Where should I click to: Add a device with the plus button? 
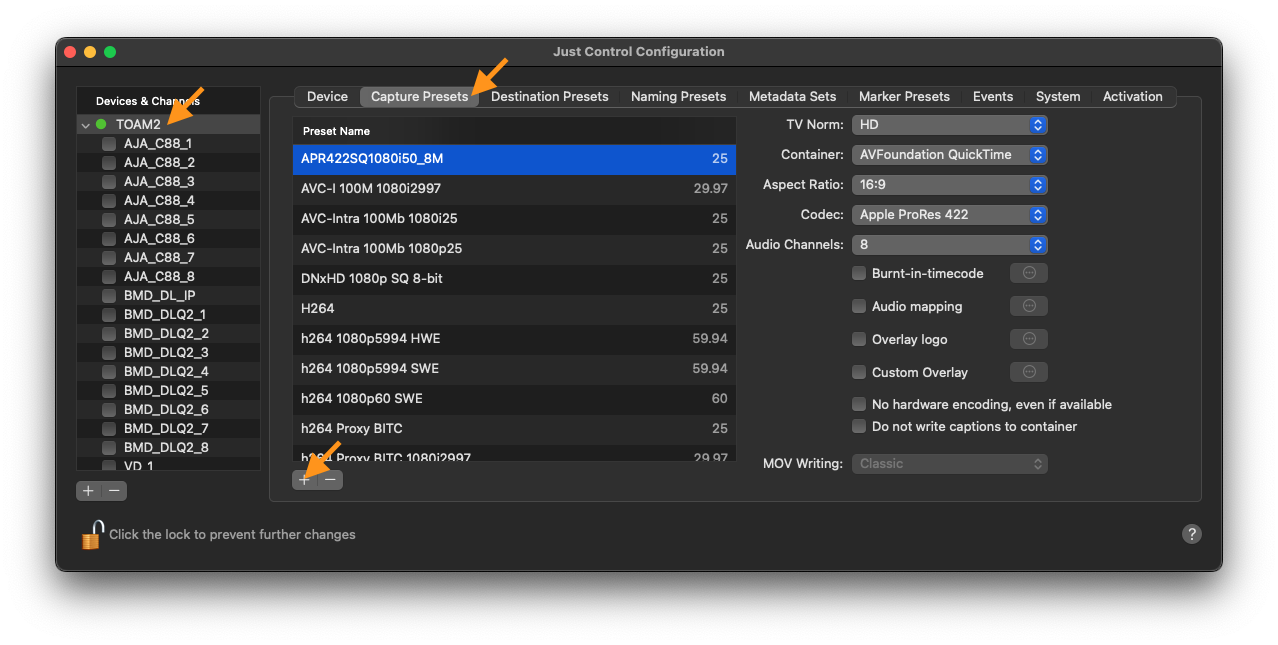[x=89, y=491]
